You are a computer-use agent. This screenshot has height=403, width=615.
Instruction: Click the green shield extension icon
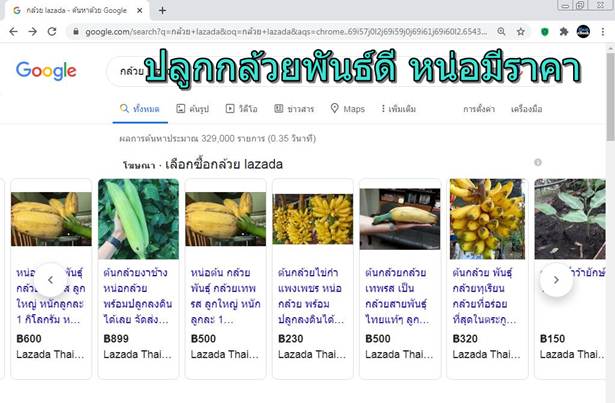544,32
